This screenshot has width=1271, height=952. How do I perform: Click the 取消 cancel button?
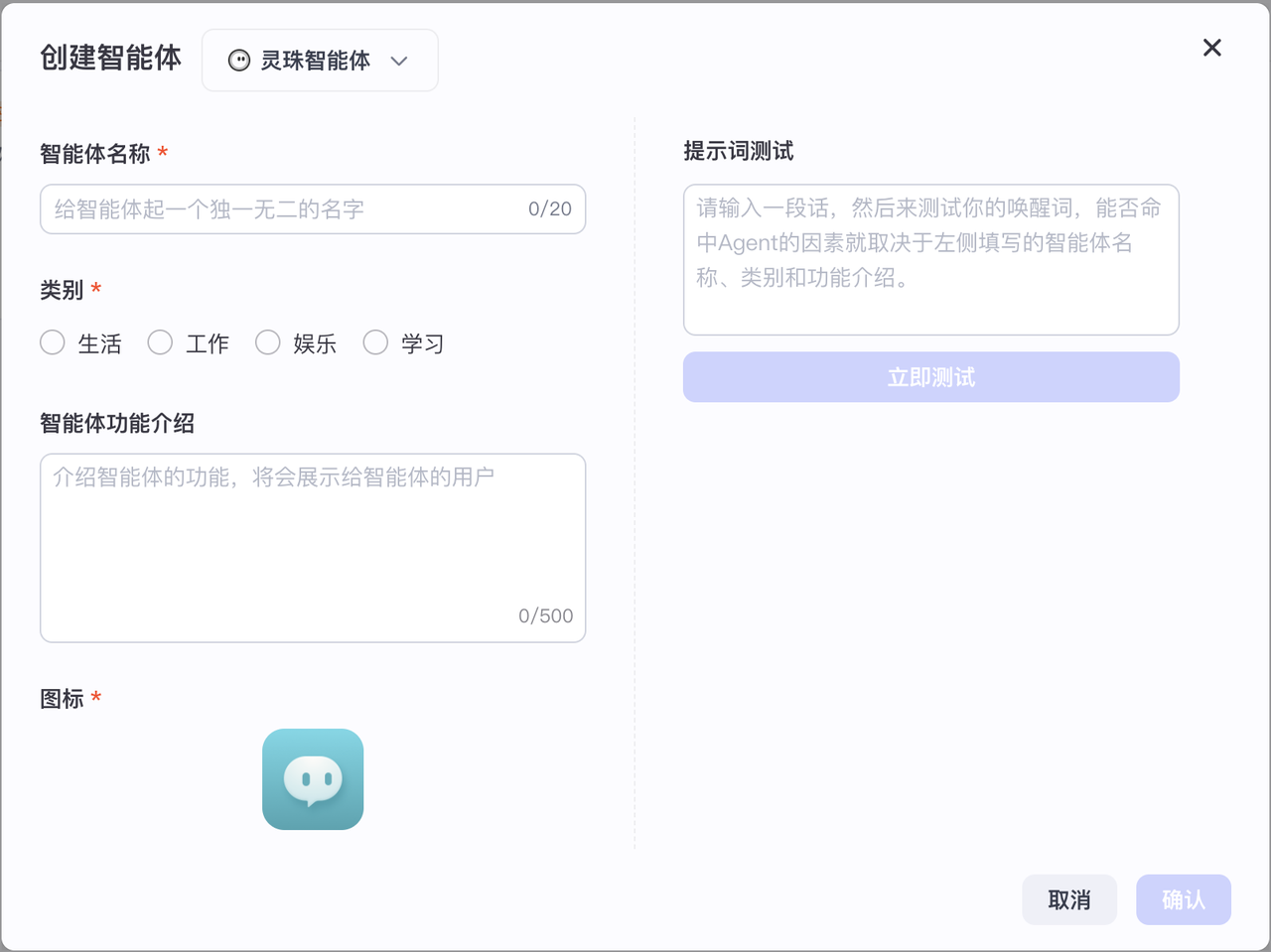[1069, 899]
